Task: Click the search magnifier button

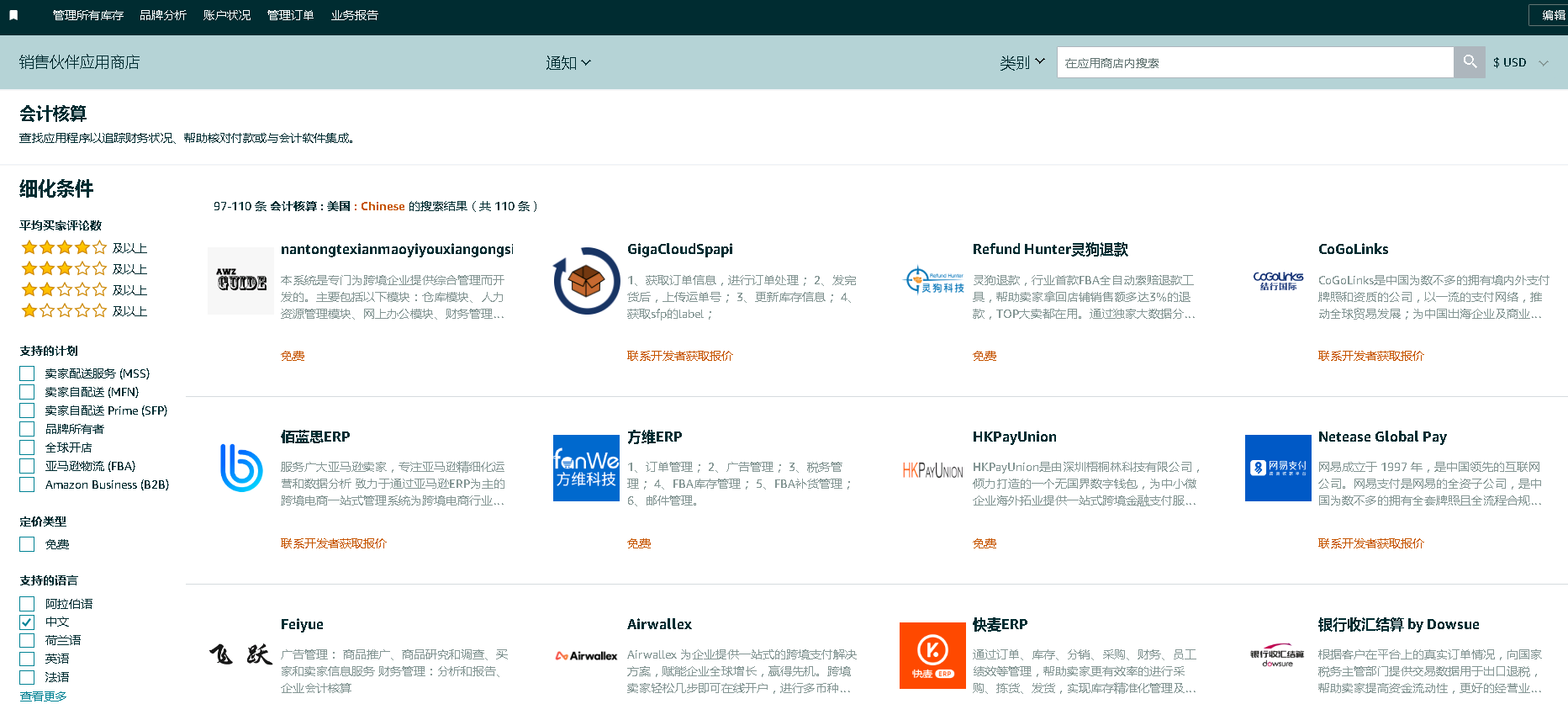Action: 1470,62
